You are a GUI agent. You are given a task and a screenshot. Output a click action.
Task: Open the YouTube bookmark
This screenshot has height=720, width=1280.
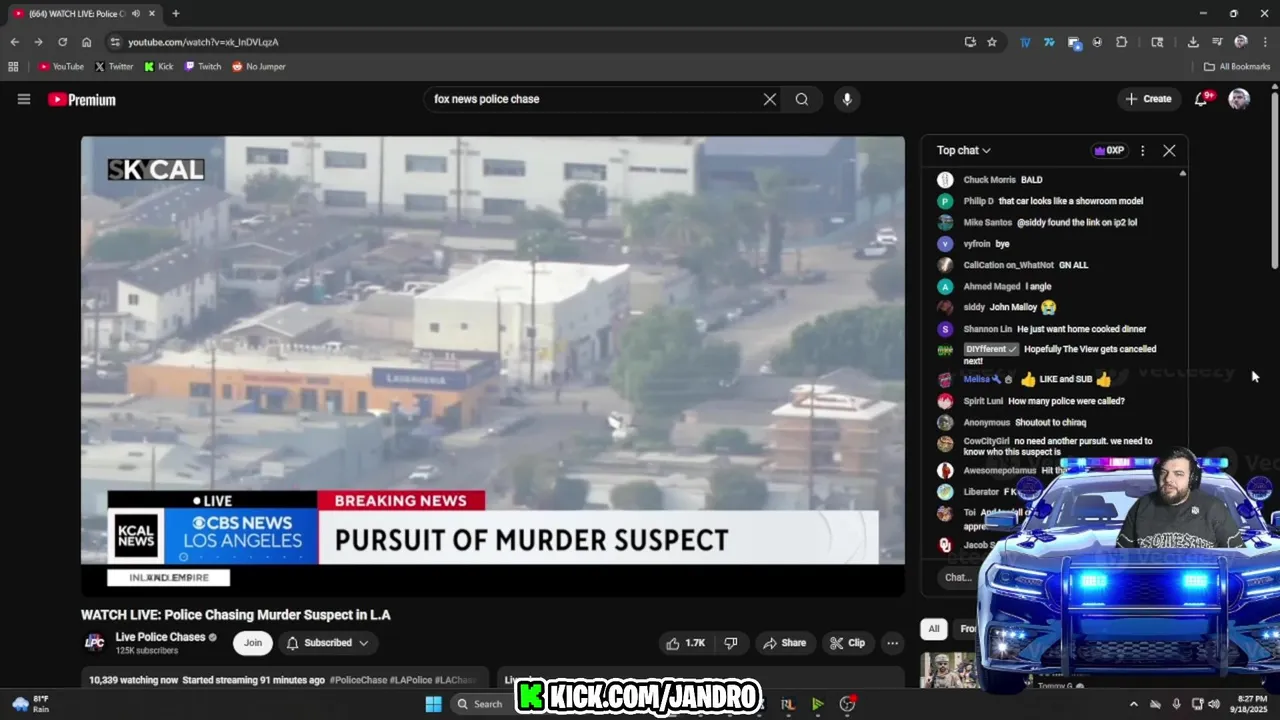click(61, 67)
